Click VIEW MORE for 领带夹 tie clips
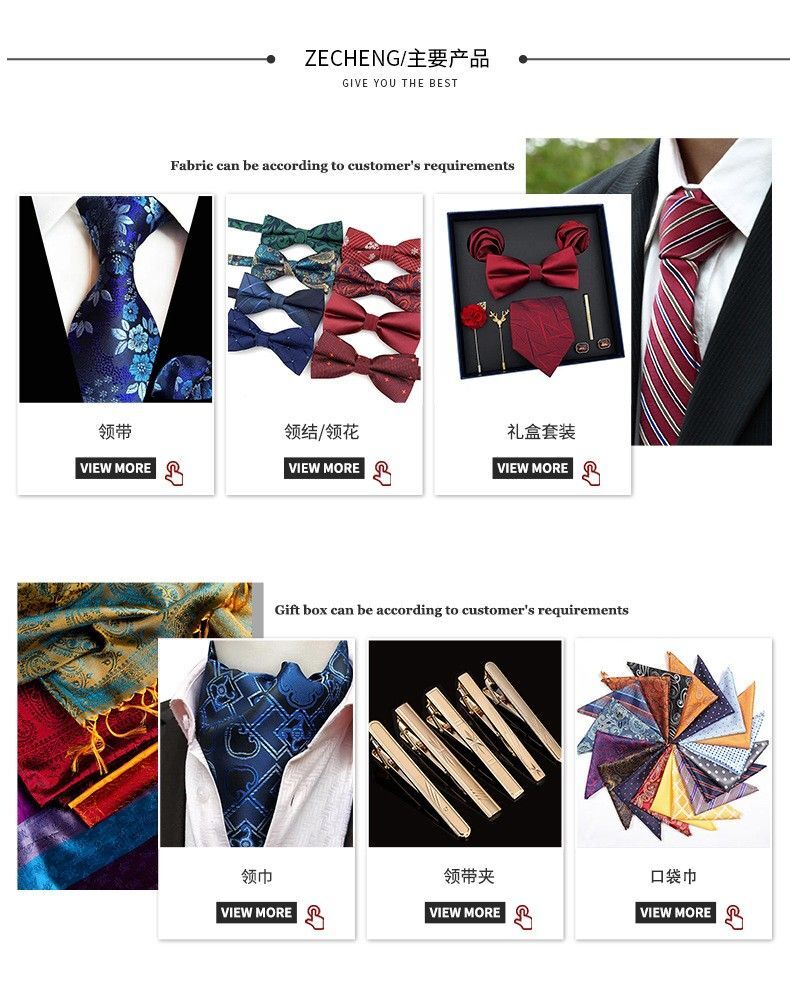Screen dimensions: 790x988 [465, 912]
